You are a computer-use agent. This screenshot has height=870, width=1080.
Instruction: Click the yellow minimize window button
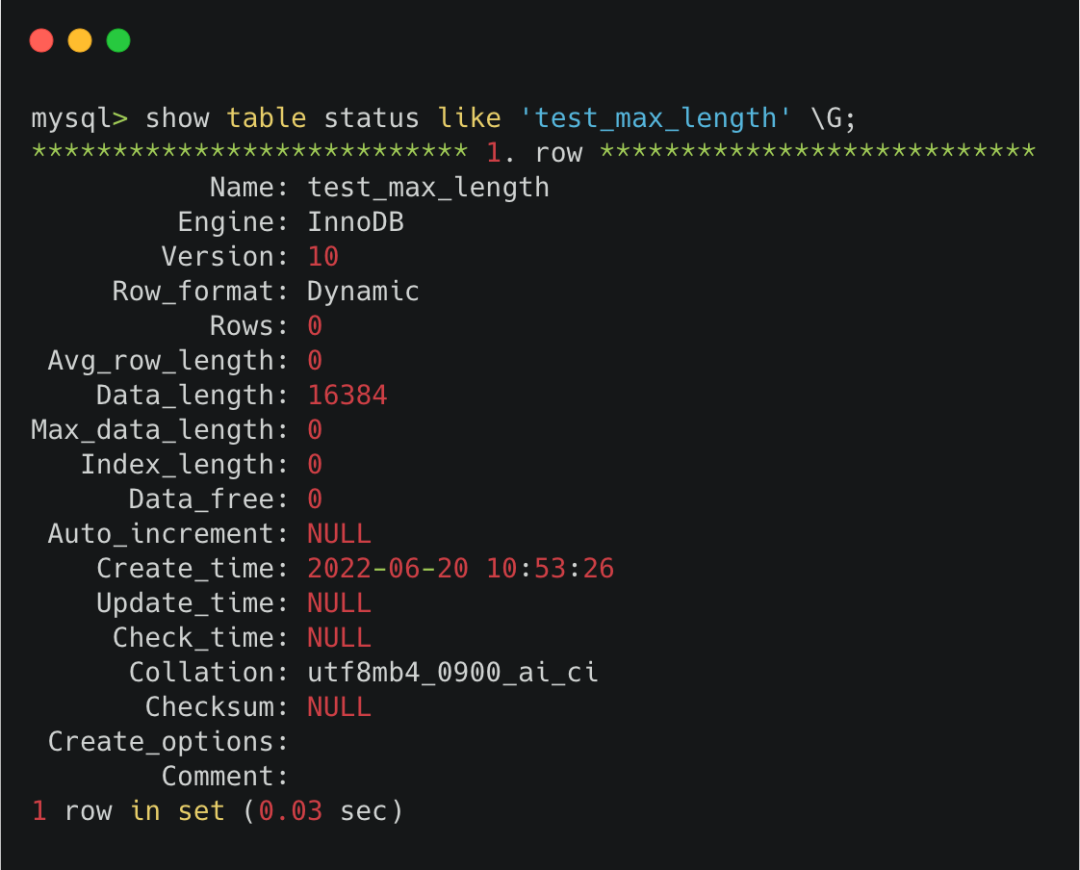point(80,41)
